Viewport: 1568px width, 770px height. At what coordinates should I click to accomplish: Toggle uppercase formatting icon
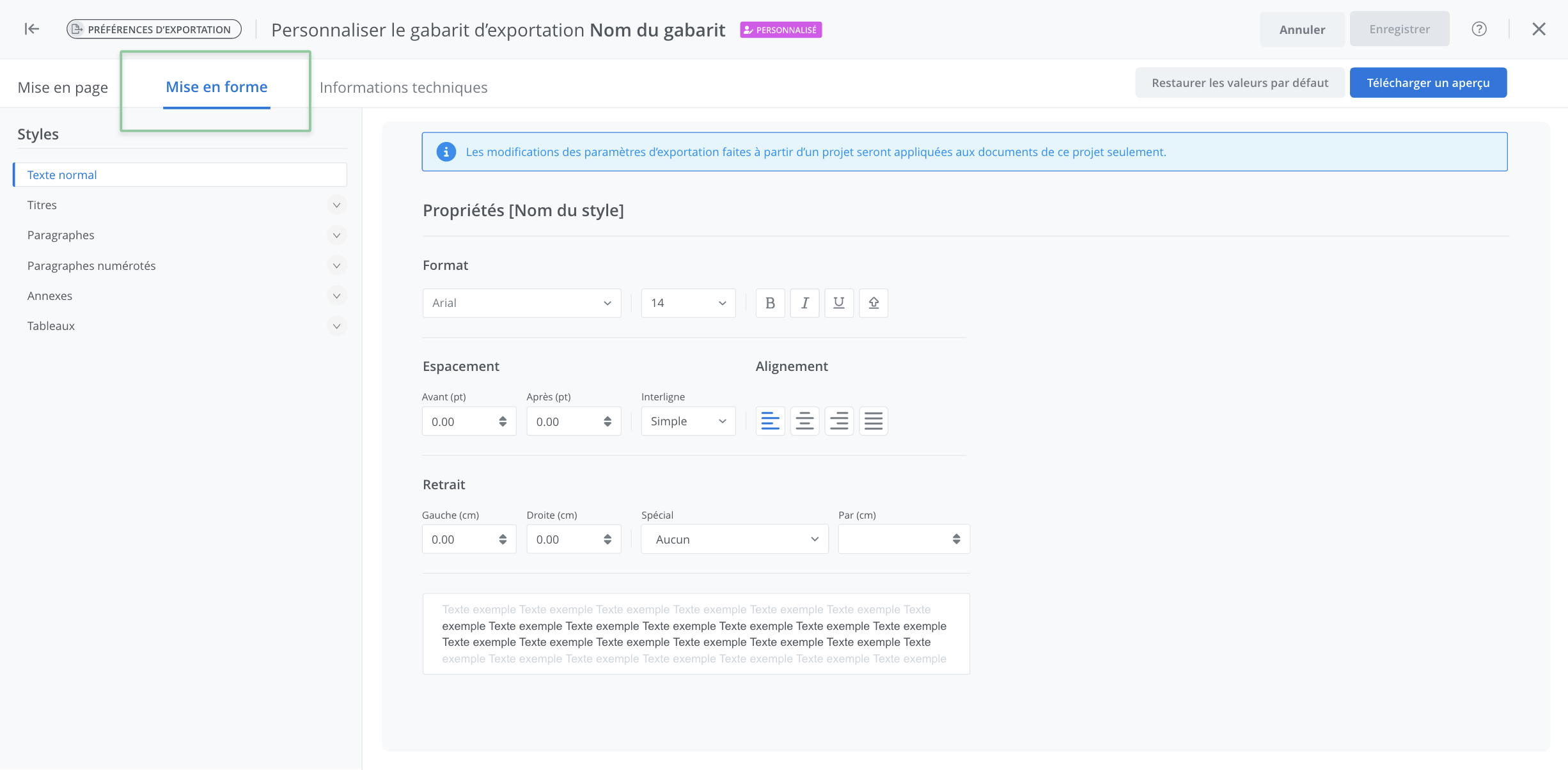[x=874, y=303]
